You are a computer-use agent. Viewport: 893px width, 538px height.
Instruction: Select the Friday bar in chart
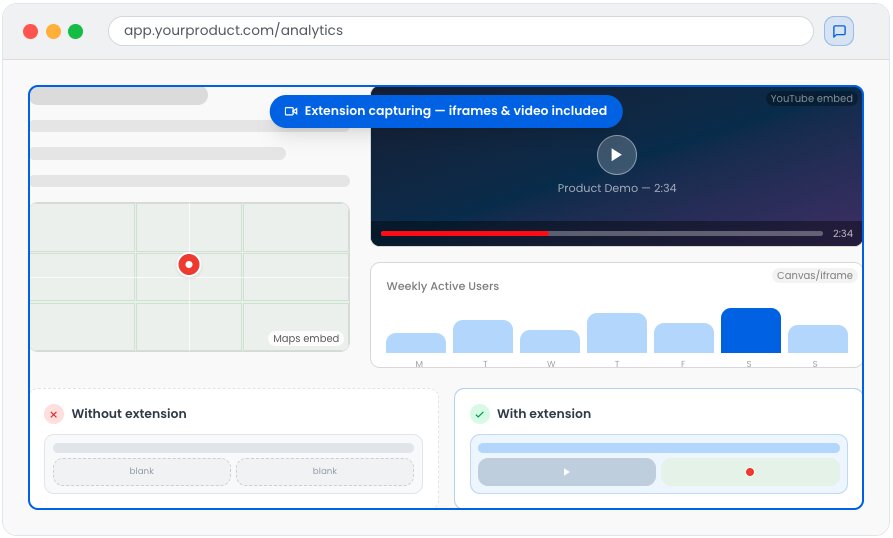pos(683,338)
